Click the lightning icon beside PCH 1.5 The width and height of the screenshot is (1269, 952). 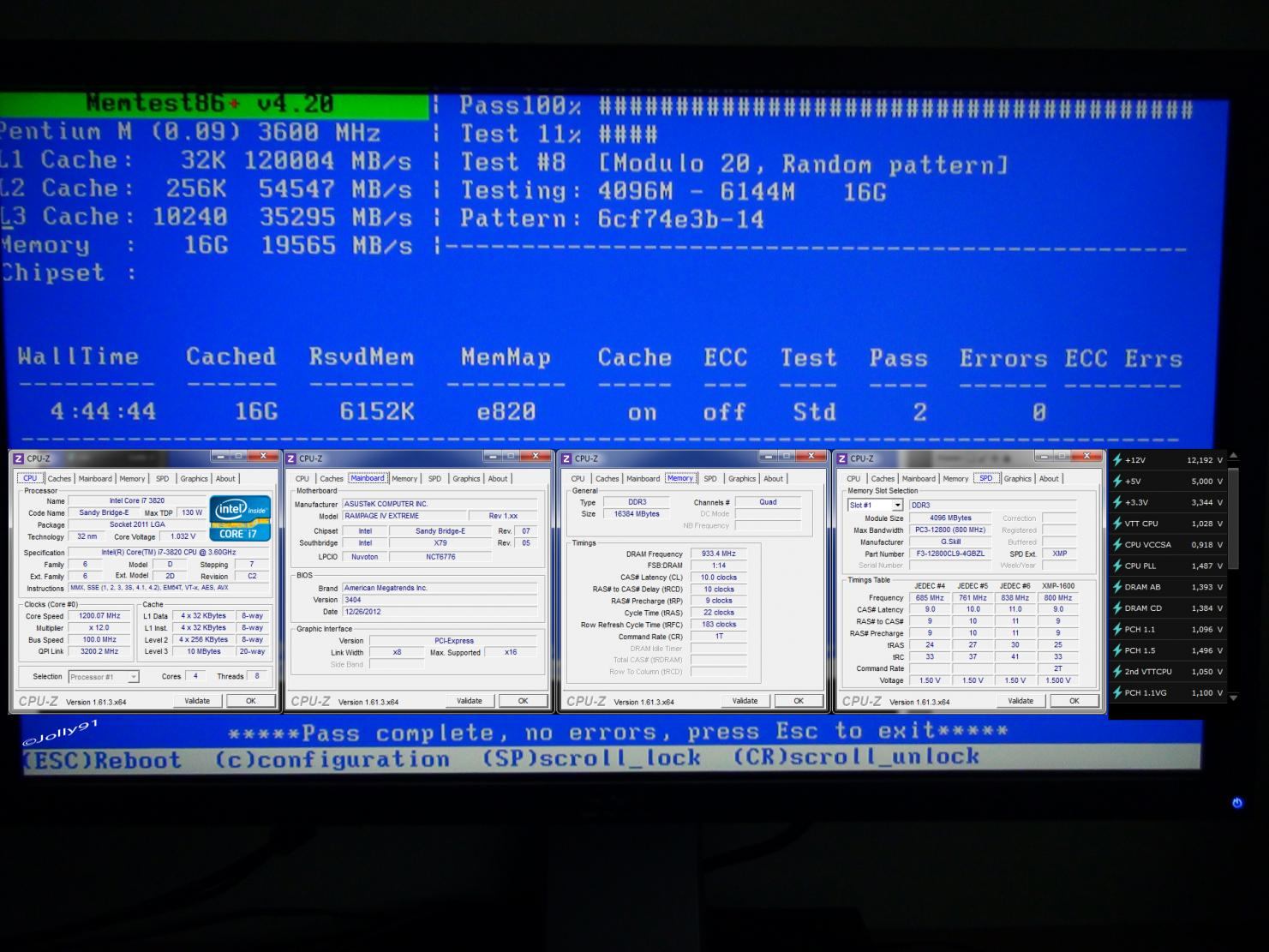(x=1117, y=650)
